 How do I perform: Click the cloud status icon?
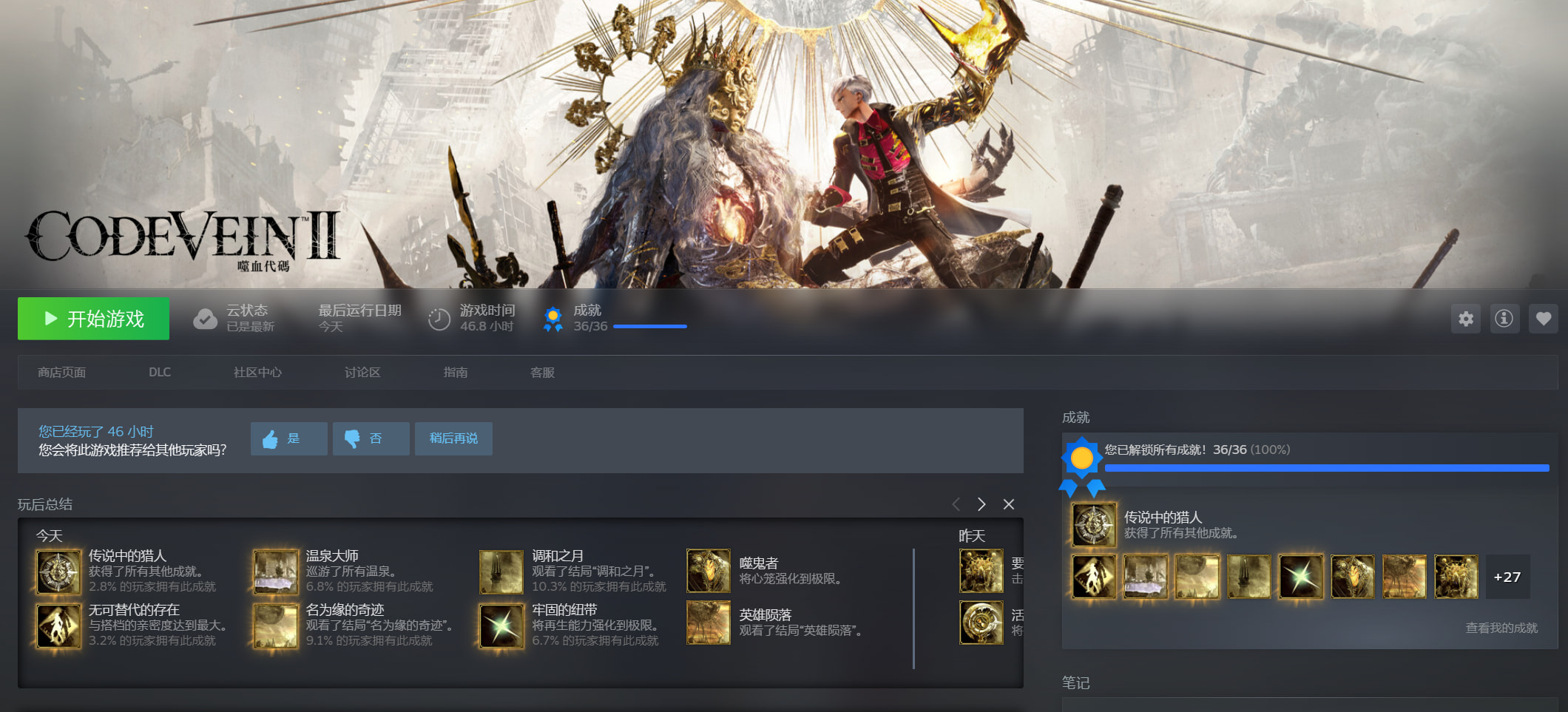pyautogui.click(x=205, y=319)
